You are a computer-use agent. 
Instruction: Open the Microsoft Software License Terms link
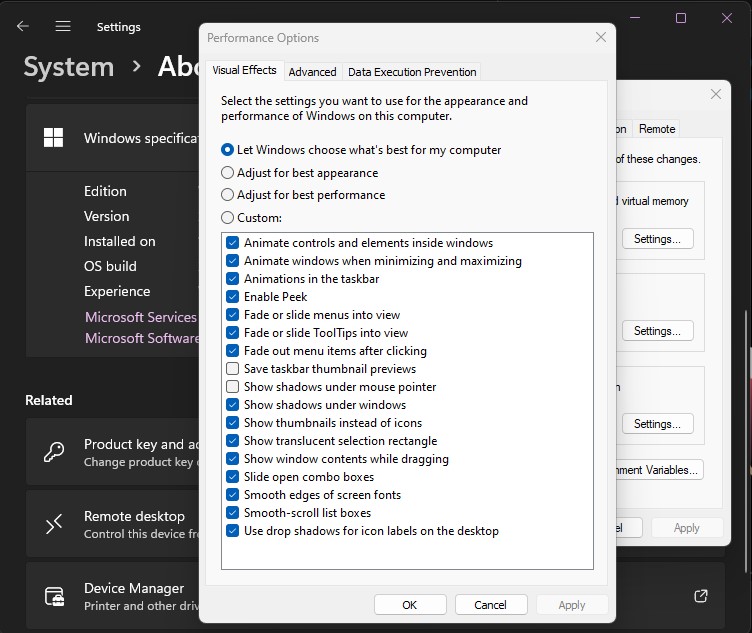tap(141, 338)
